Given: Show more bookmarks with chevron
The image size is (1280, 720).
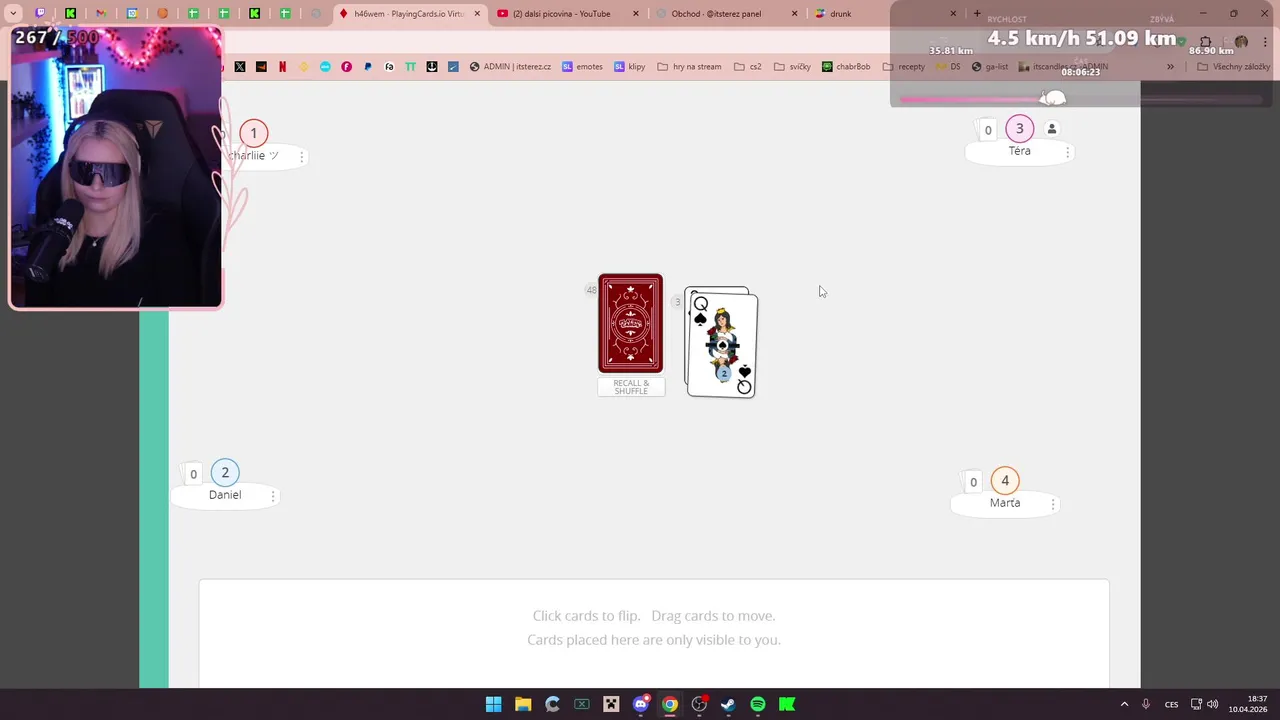Looking at the screenshot, I should point(1171,67).
